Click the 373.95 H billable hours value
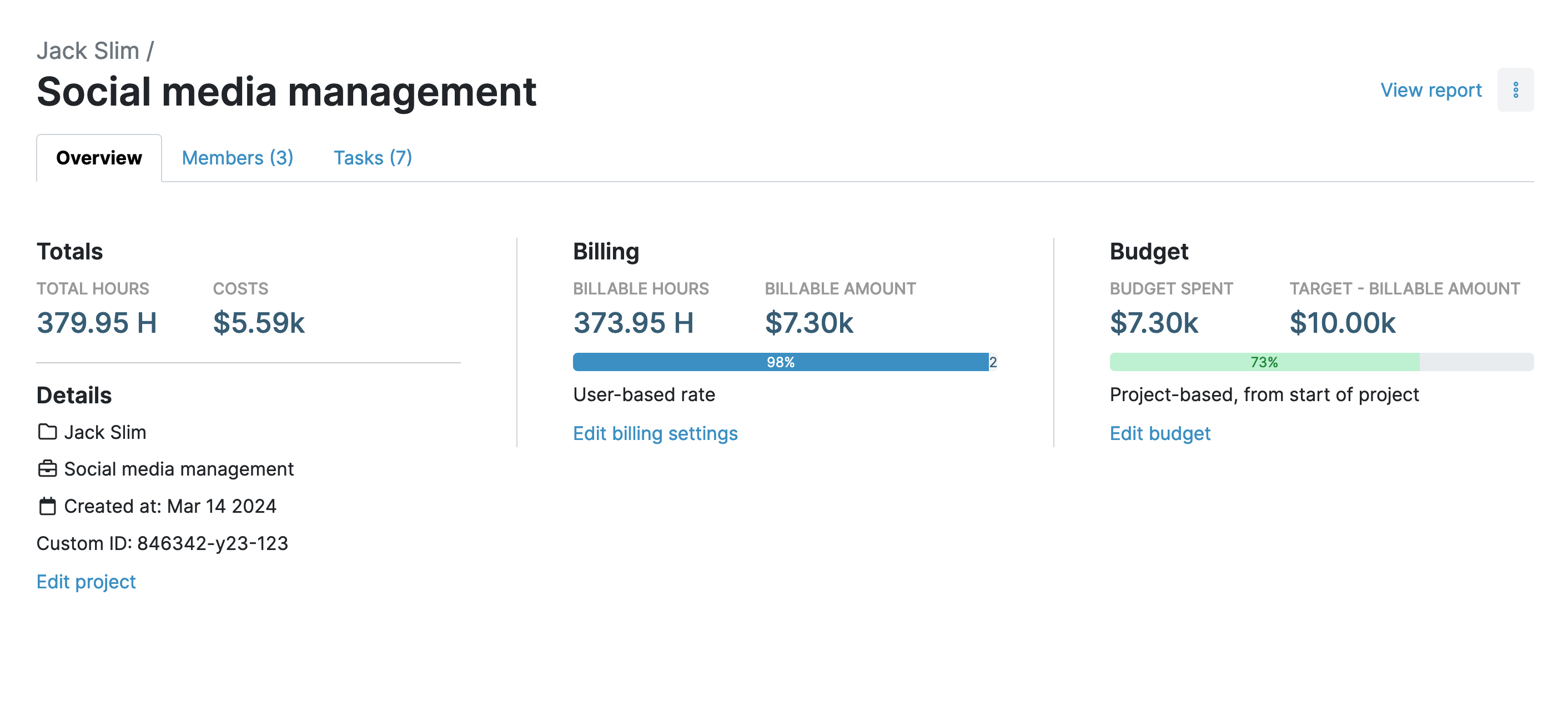The width and height of the screenshot is (1568, 710). tap(634, 323)
